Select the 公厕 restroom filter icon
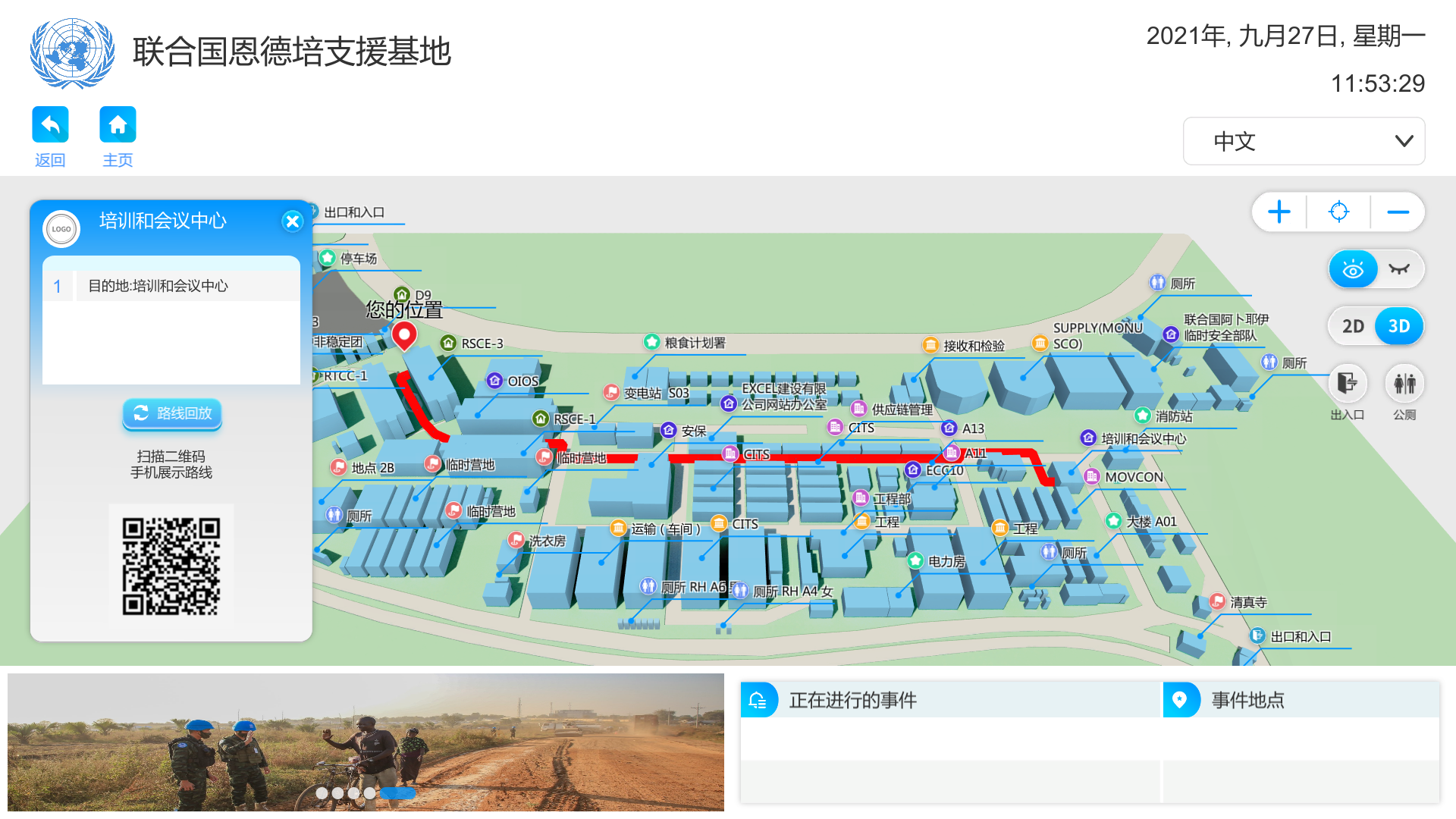The image size is (1456, 819). (1405, 384)
